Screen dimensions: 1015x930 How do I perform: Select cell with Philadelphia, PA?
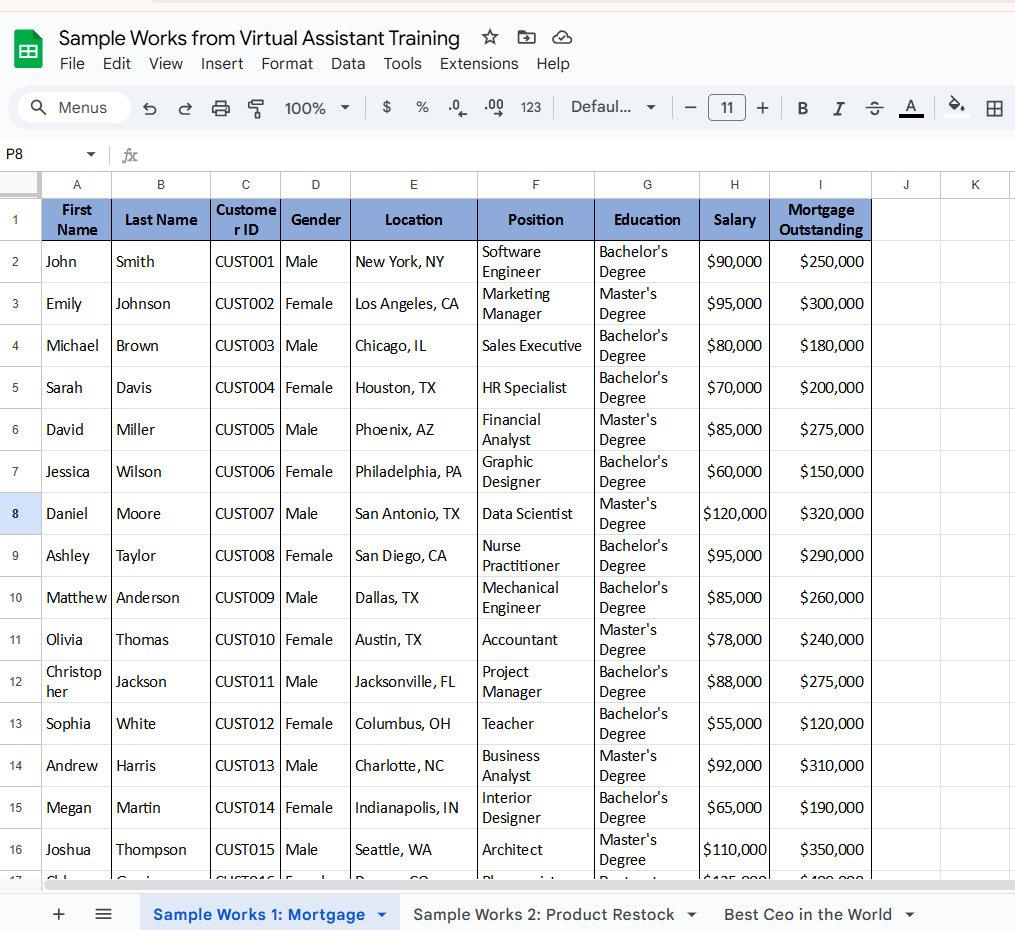(x=414, y=472)
